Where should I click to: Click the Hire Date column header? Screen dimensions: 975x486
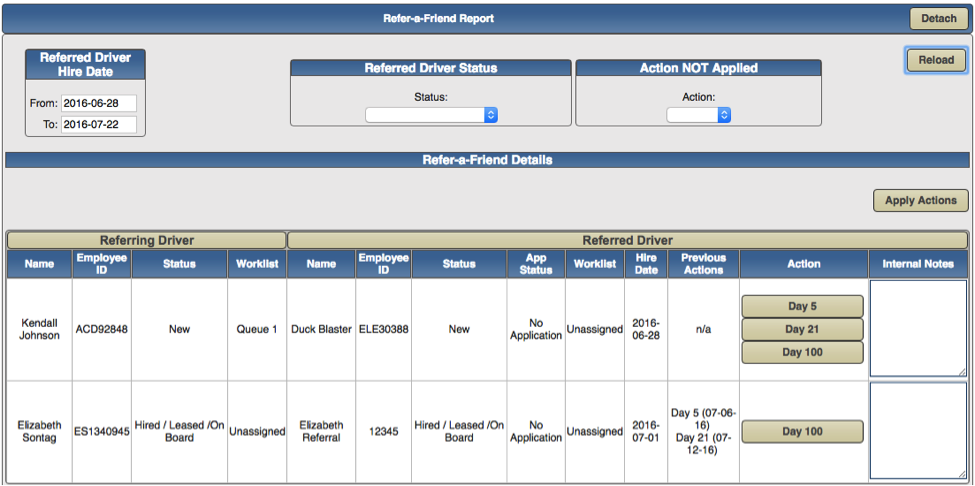[x=646, y=264]
